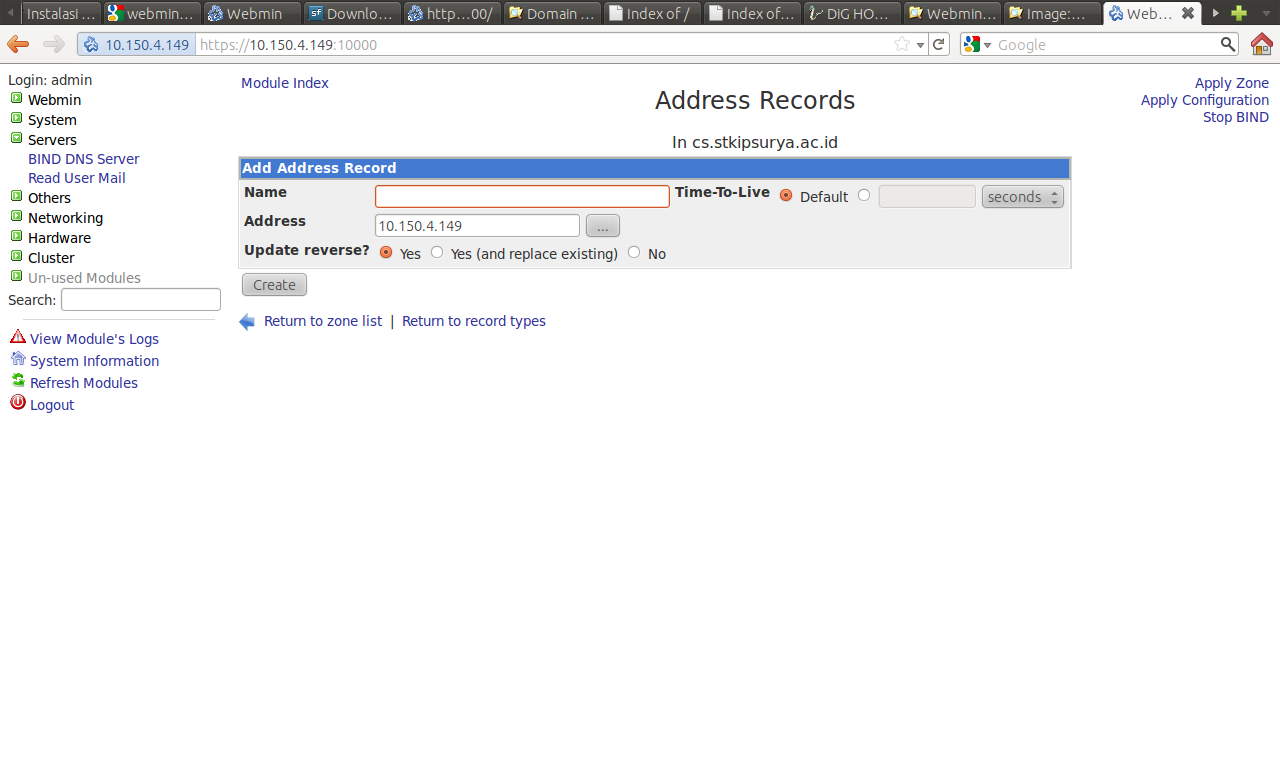Switch to the webmin... tab with Google favicon
Screen dimensions: 1280x776
(151, 13)
